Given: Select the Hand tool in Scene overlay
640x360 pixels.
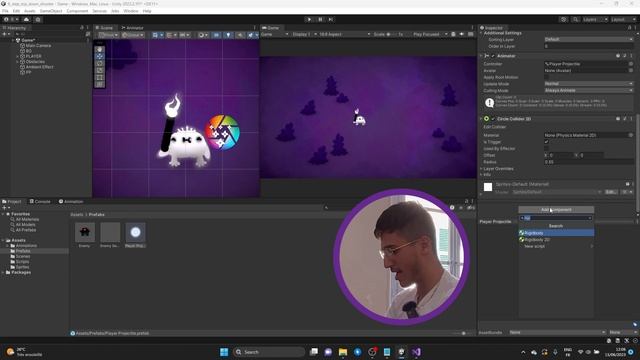Looking at the screenshot, I should pyautogui.click(x=100, y=49).
